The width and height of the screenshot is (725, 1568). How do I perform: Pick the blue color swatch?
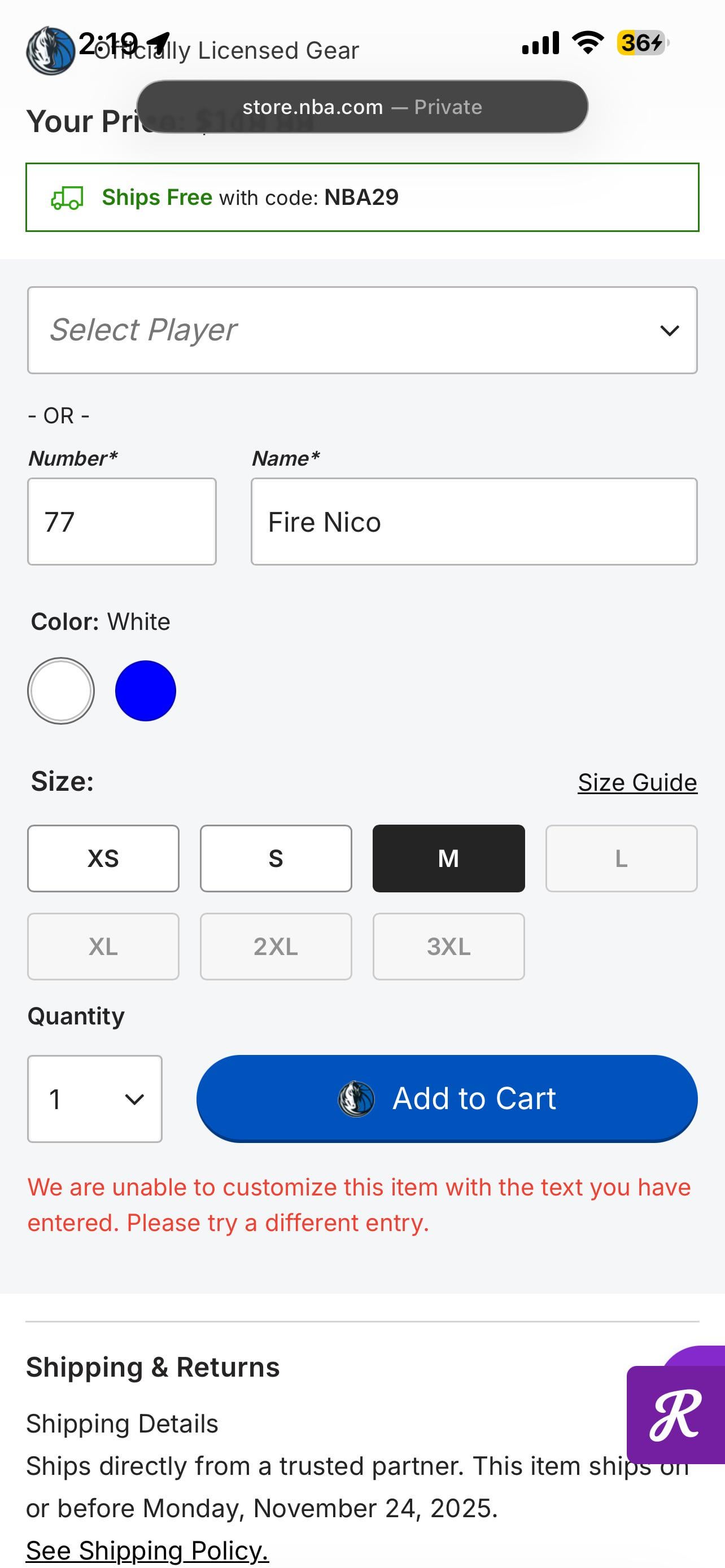tap(146, 691)
